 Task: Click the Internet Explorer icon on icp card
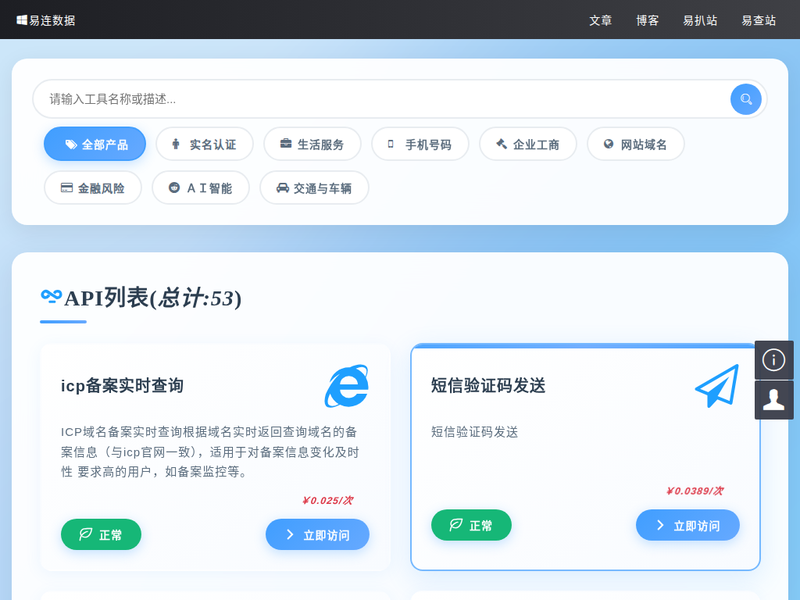pos(346,386)
